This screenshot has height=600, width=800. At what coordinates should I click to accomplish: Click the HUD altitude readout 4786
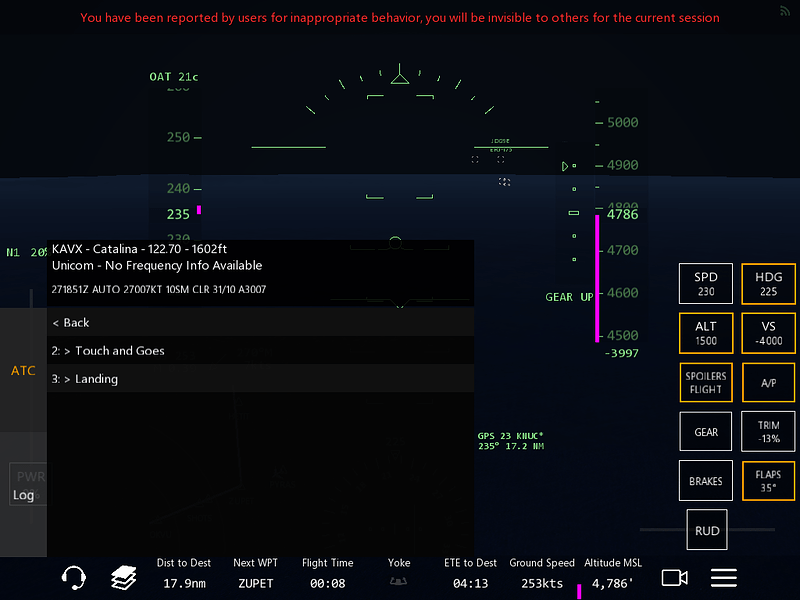coord(622,214)
